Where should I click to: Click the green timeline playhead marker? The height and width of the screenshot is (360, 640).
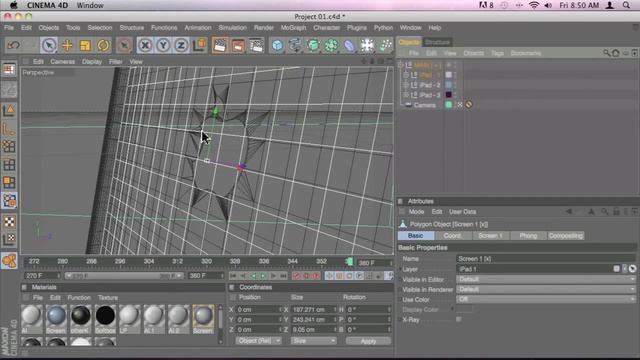tap(349, 262)
